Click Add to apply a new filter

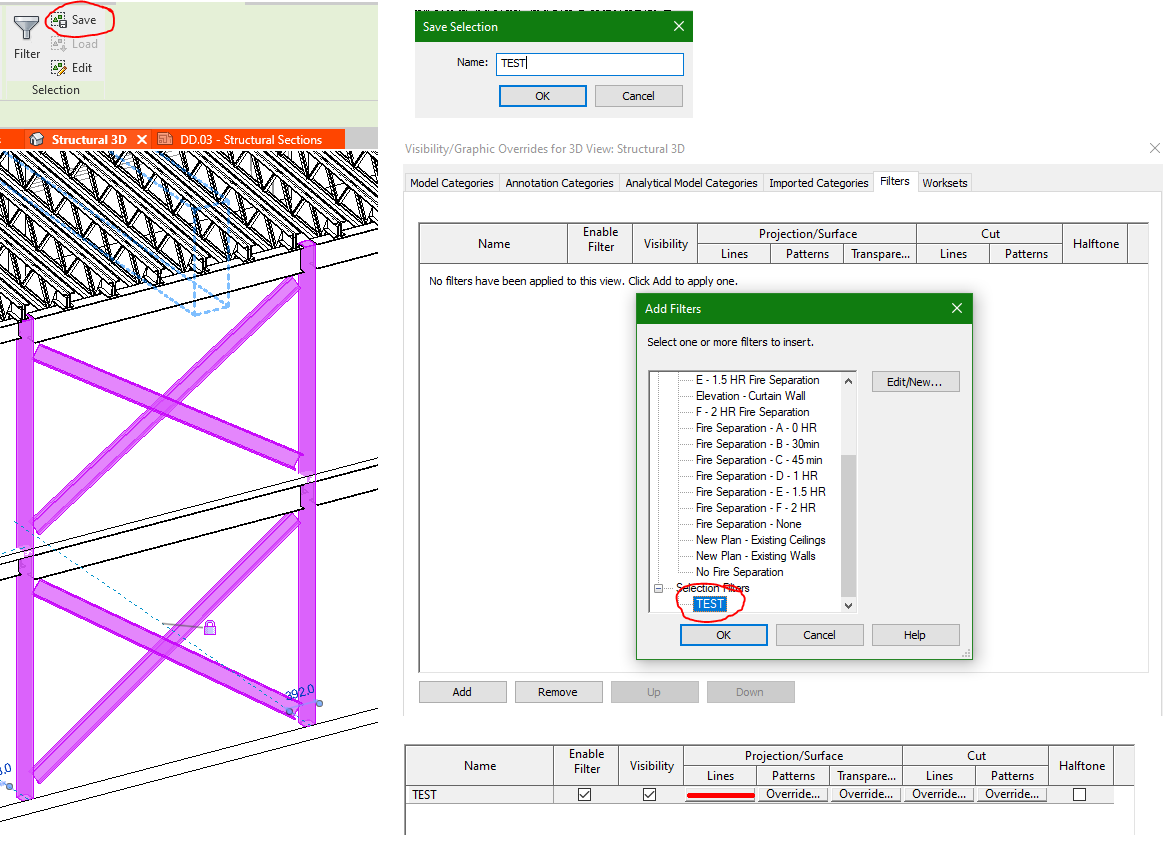(x=462, y=691)
